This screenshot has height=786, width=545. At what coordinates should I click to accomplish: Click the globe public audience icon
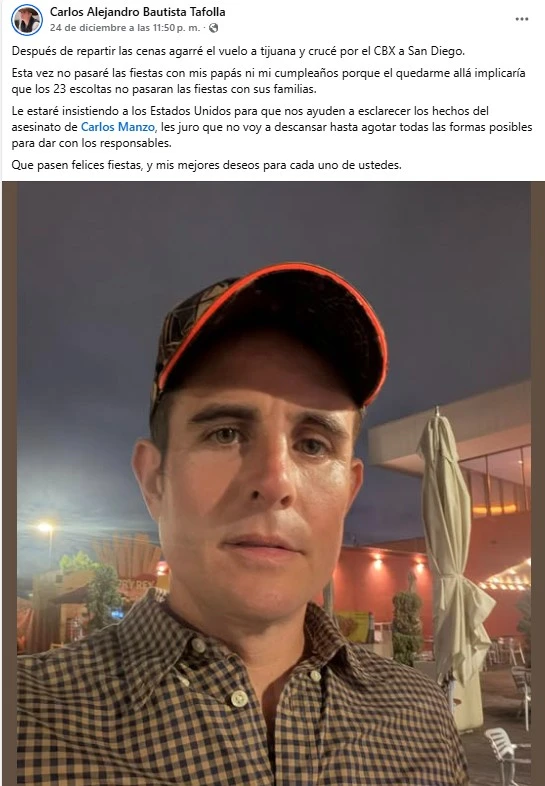214,28
